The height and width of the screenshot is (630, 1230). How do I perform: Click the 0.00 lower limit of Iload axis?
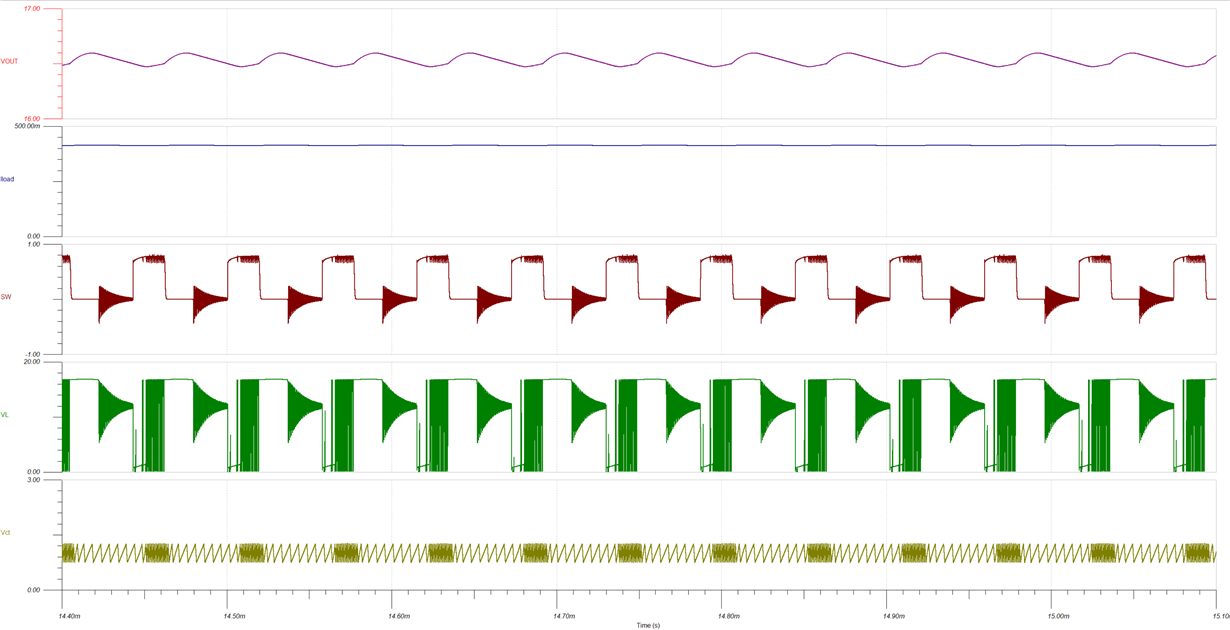click(34, 236)
